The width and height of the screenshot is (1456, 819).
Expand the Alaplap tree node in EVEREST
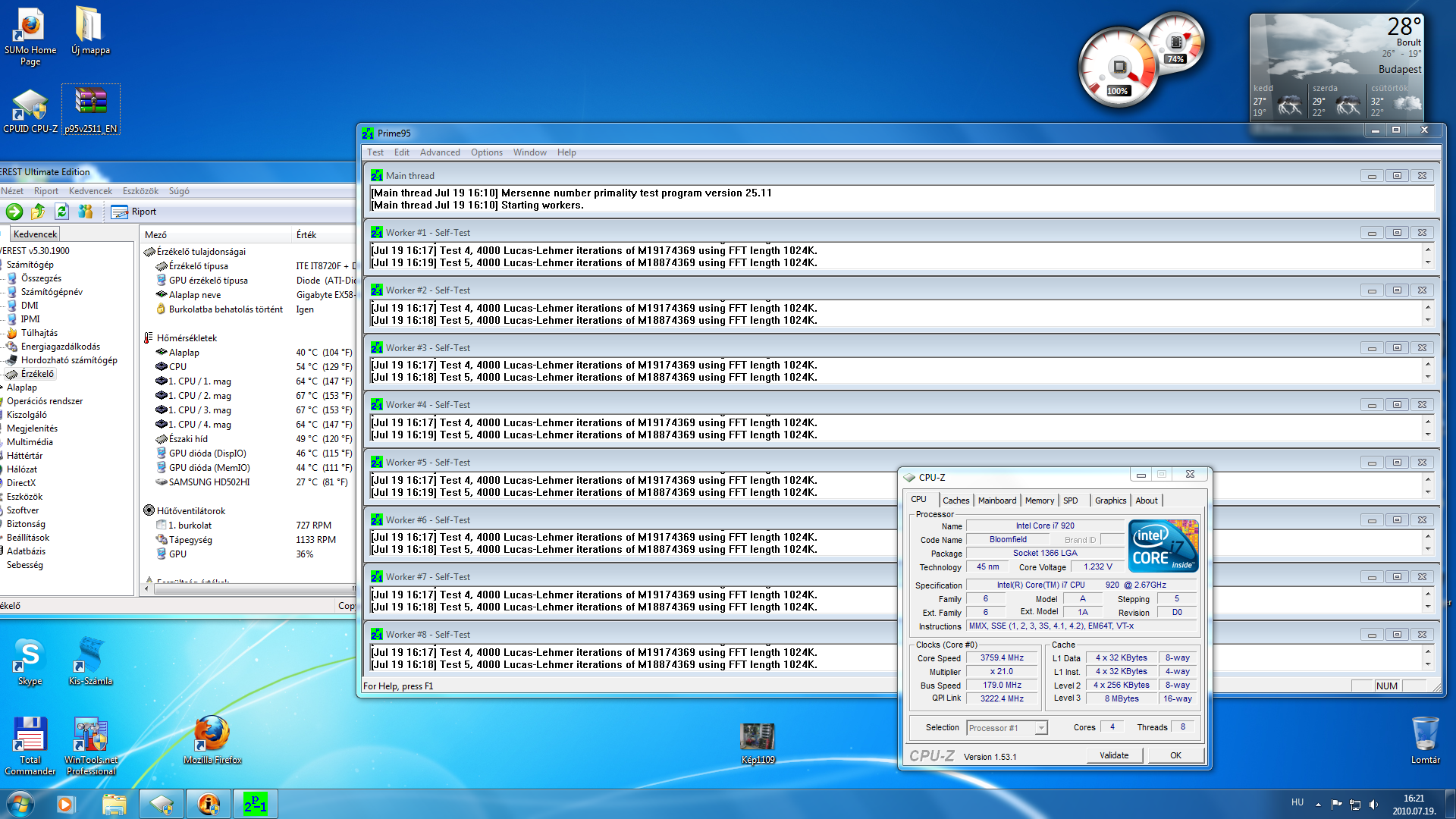(21, 388)
